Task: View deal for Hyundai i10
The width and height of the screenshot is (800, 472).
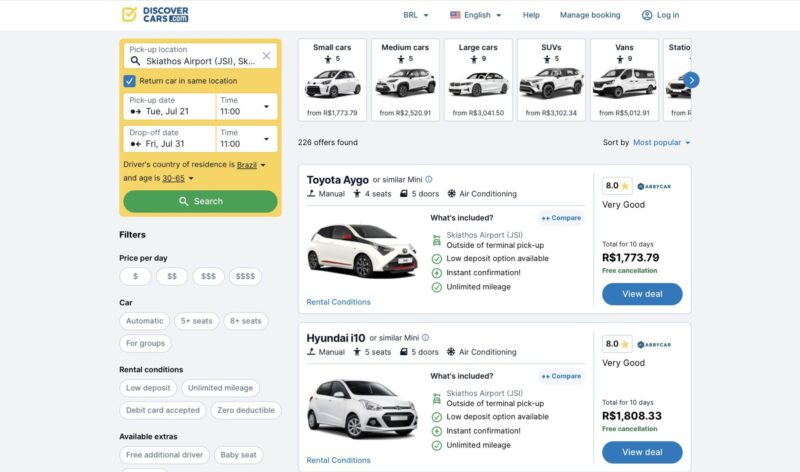Action: (x=642, y=452)
